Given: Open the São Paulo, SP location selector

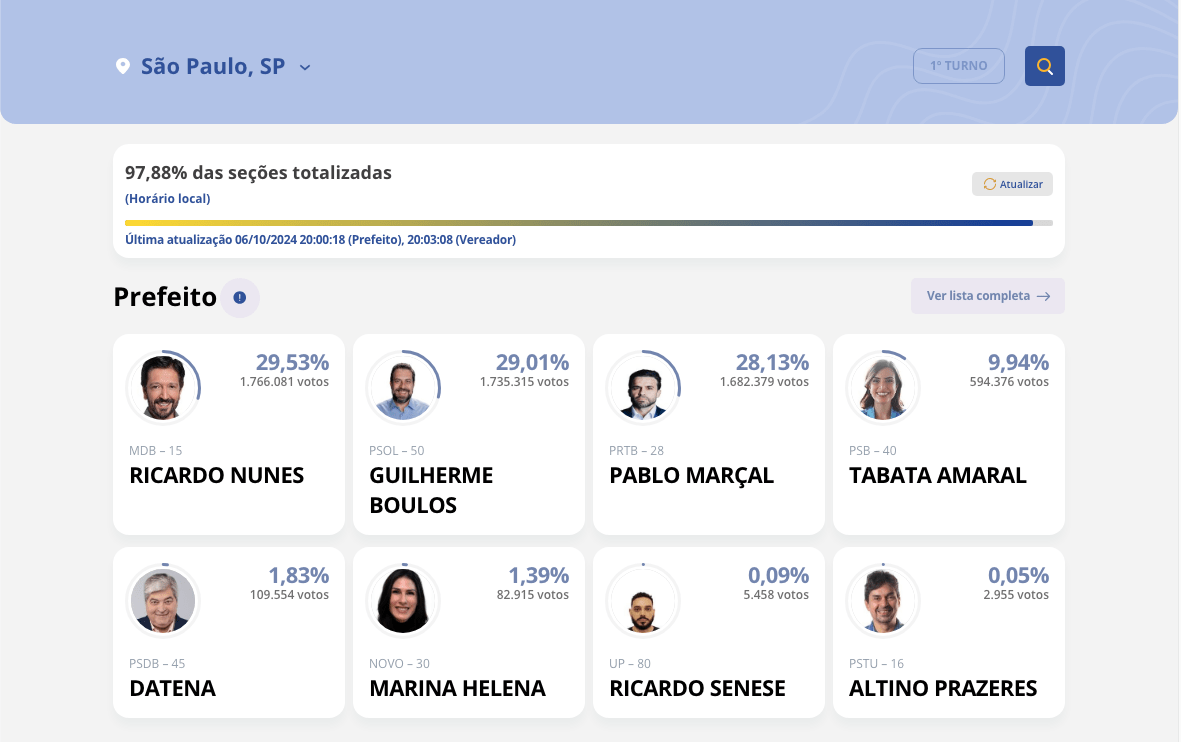Looking at the screenshot, I should click(213, 67).
